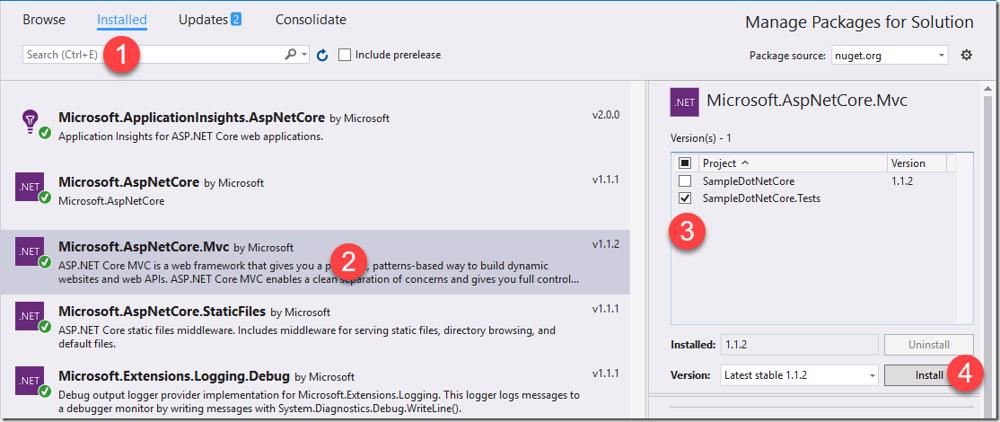Open package source settings gear
This screenshot has width=1000, height=422.
point(966,55)
